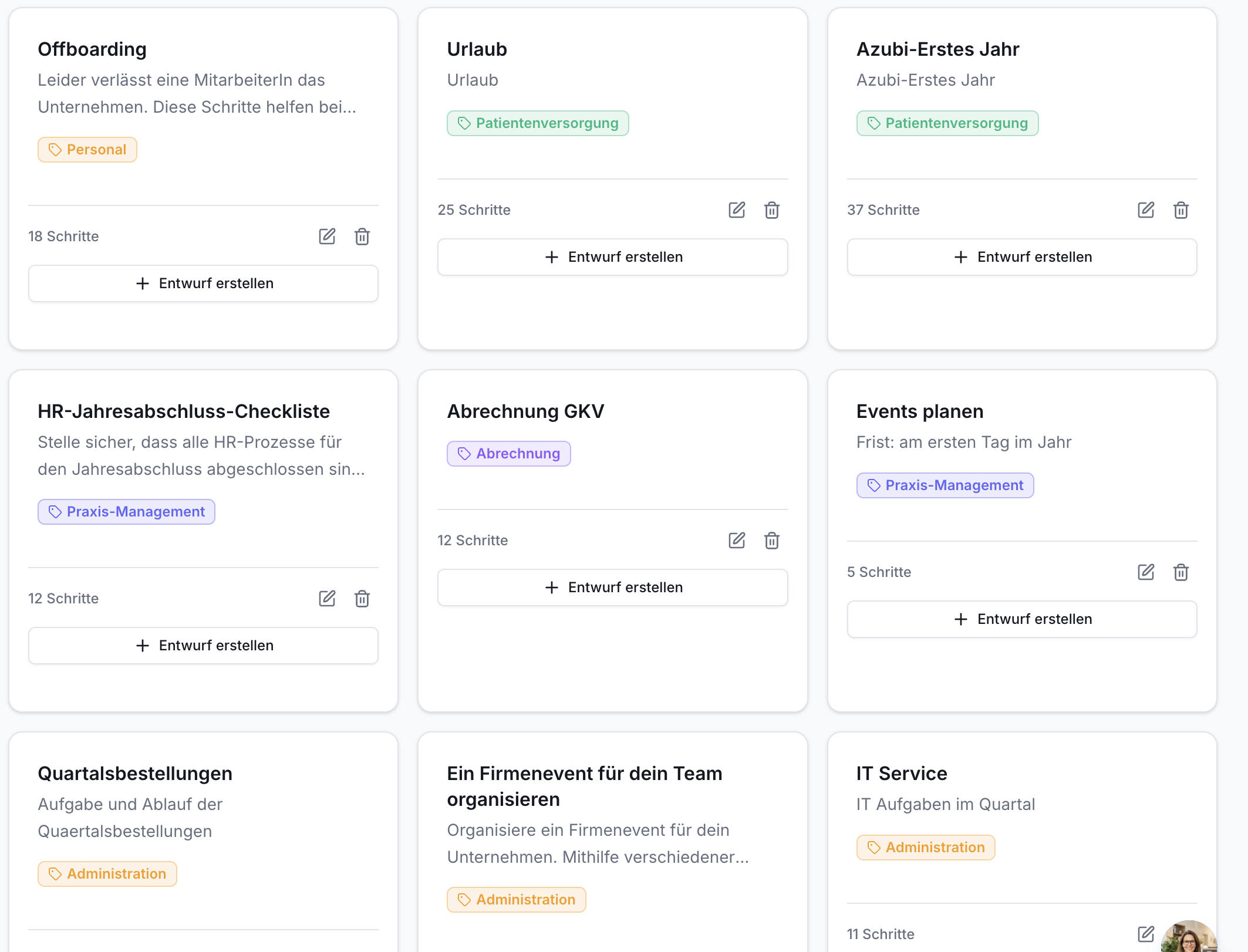Delete the Offboarding template
Viewport: 1248px width, 952px height.
[362, 237]
